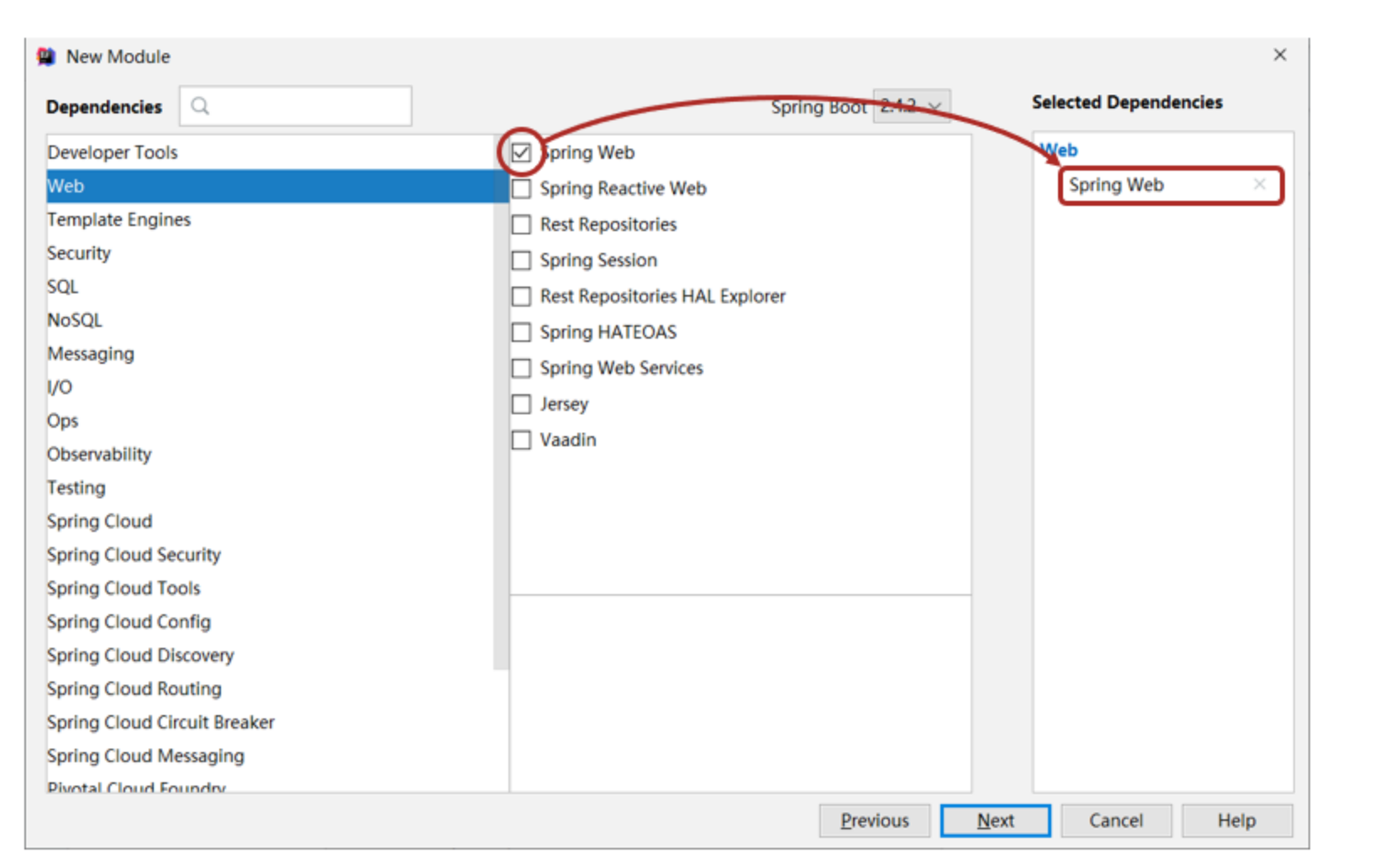Open the Ops category
Image resolution: width=1374 pixels, height=868 pixels.
(271, 421)
